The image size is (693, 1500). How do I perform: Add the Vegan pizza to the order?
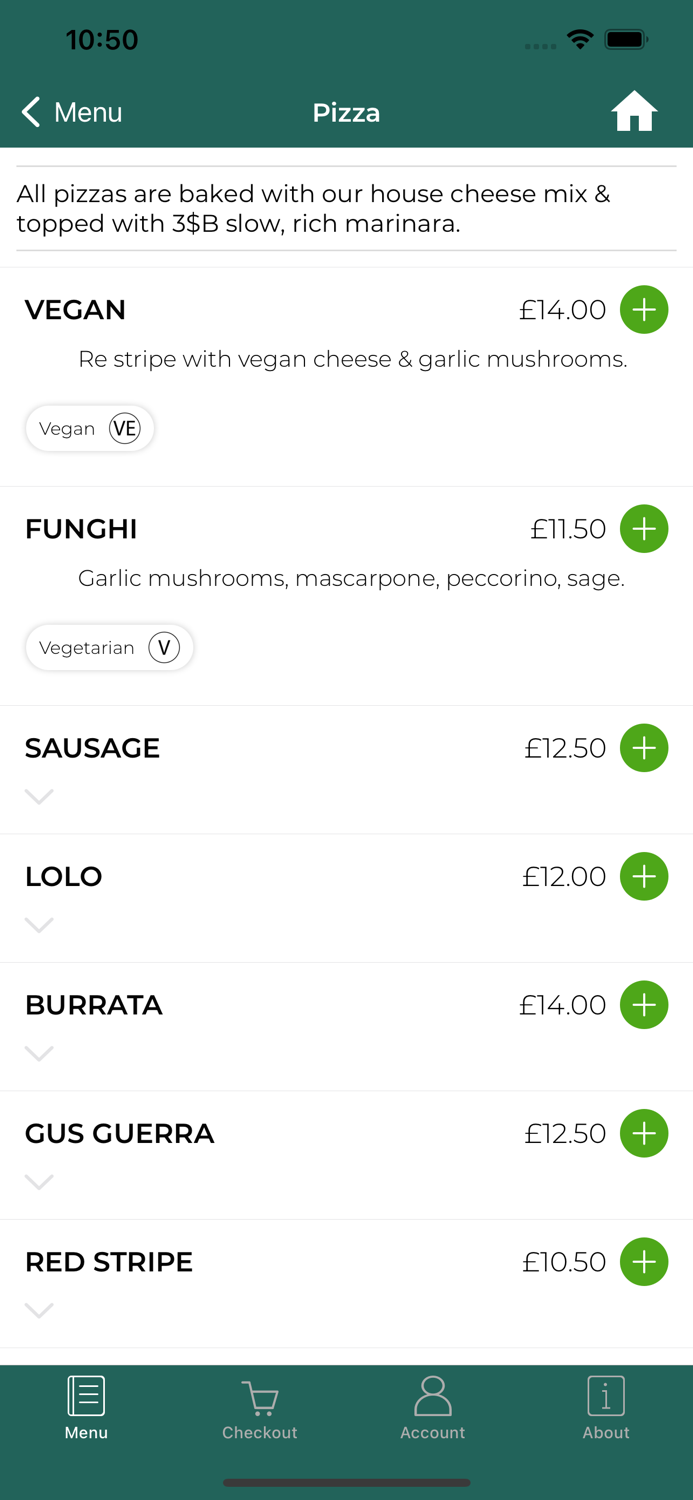tap(644, 310)
